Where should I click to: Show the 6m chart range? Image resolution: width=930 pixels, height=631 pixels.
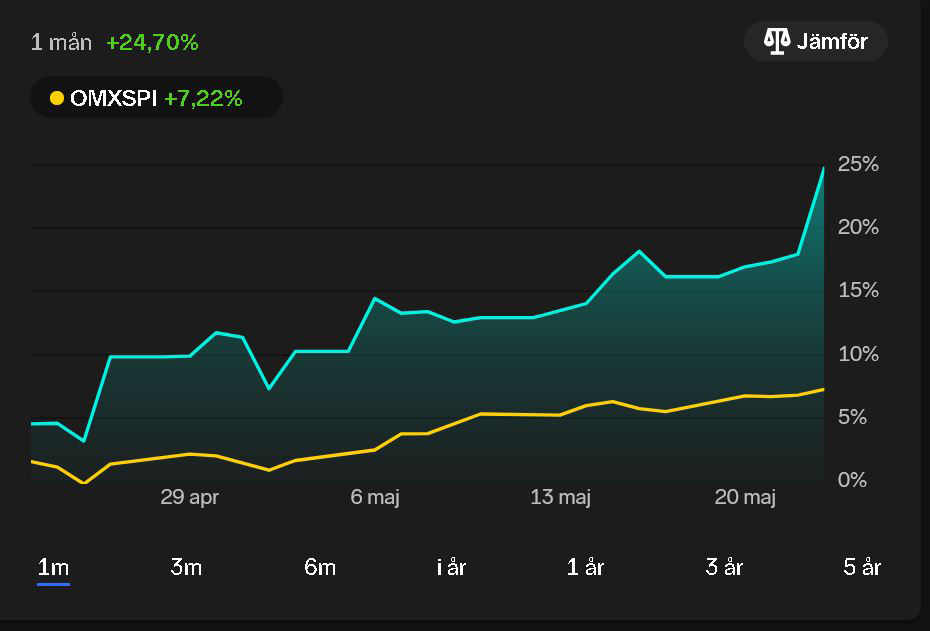point(320,567)
